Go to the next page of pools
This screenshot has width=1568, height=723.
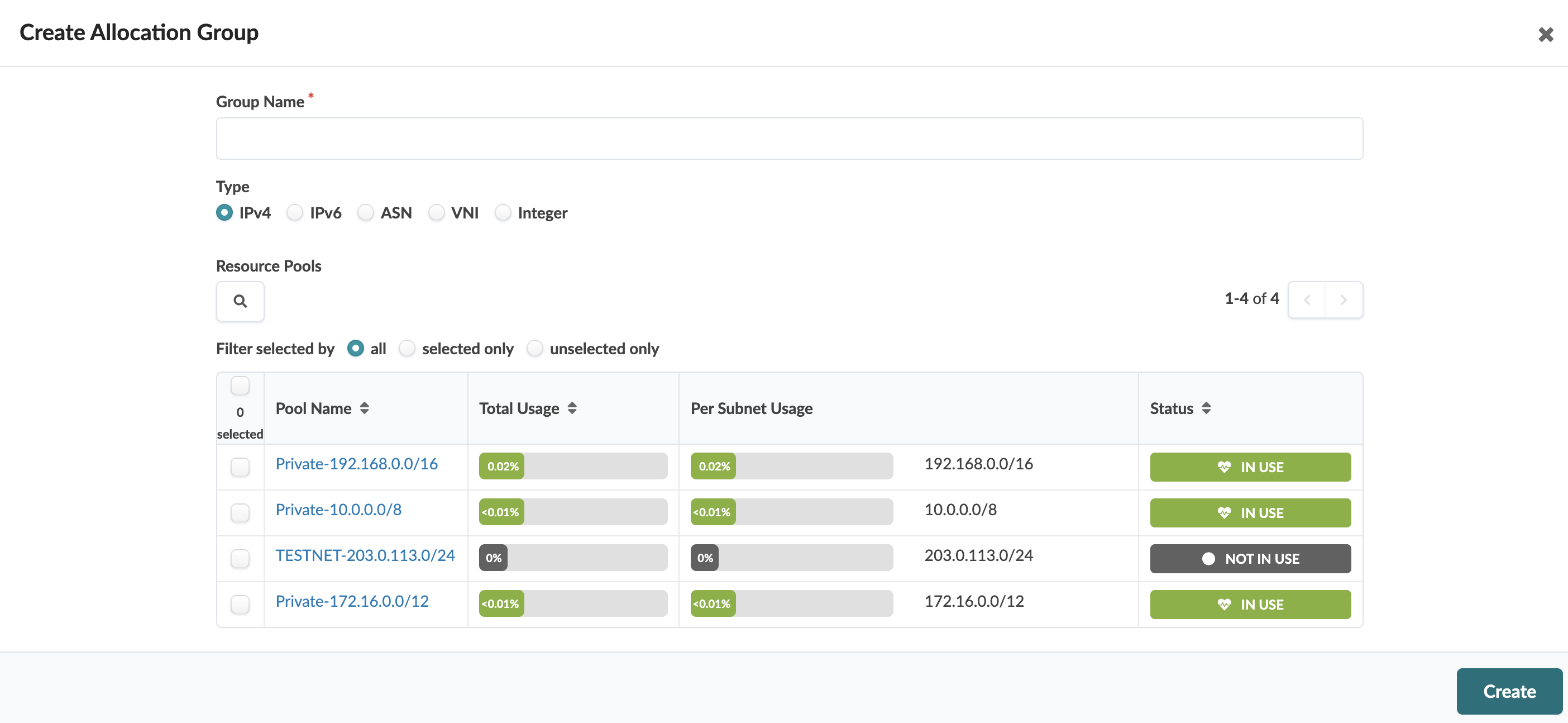[1344, 299]
